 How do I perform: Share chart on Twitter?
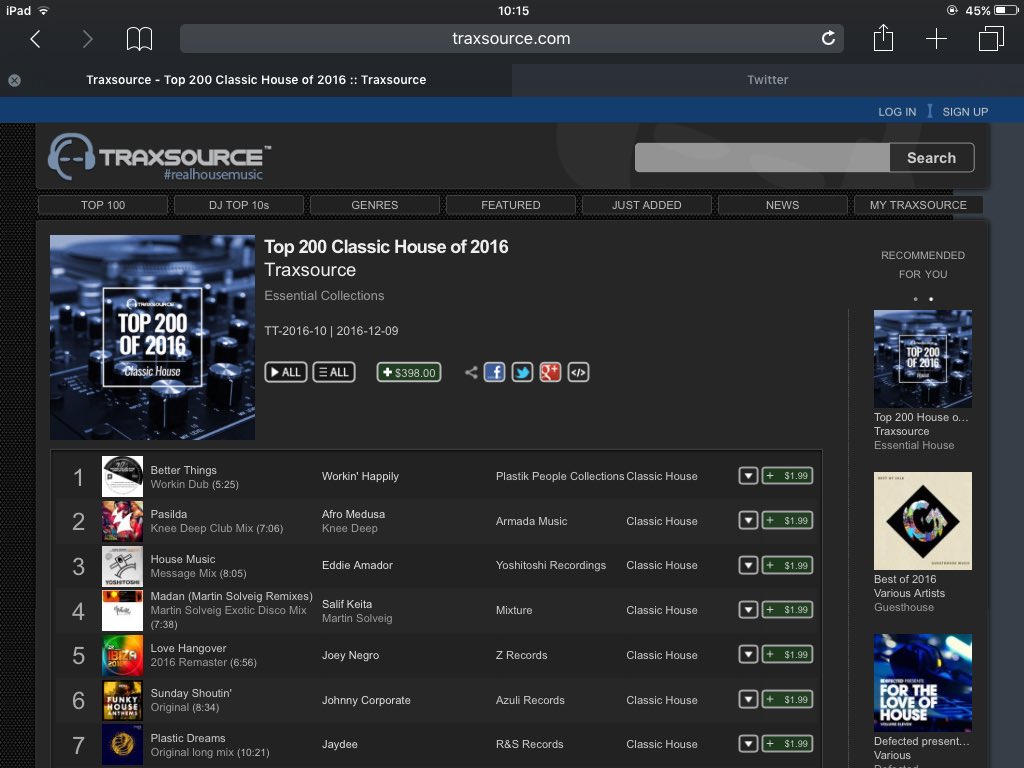click(x=522, y=372)
